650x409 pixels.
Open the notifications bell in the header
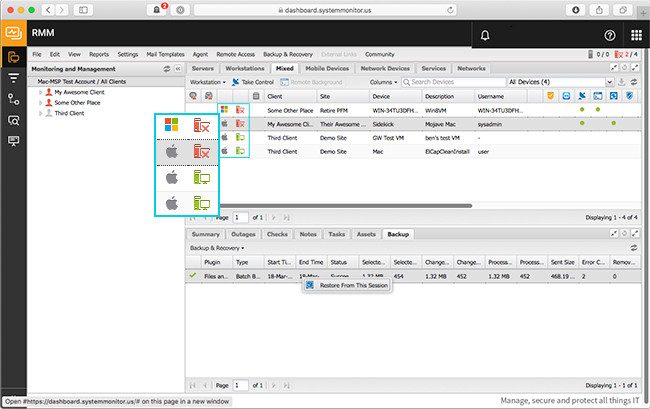tap(485, 36)
